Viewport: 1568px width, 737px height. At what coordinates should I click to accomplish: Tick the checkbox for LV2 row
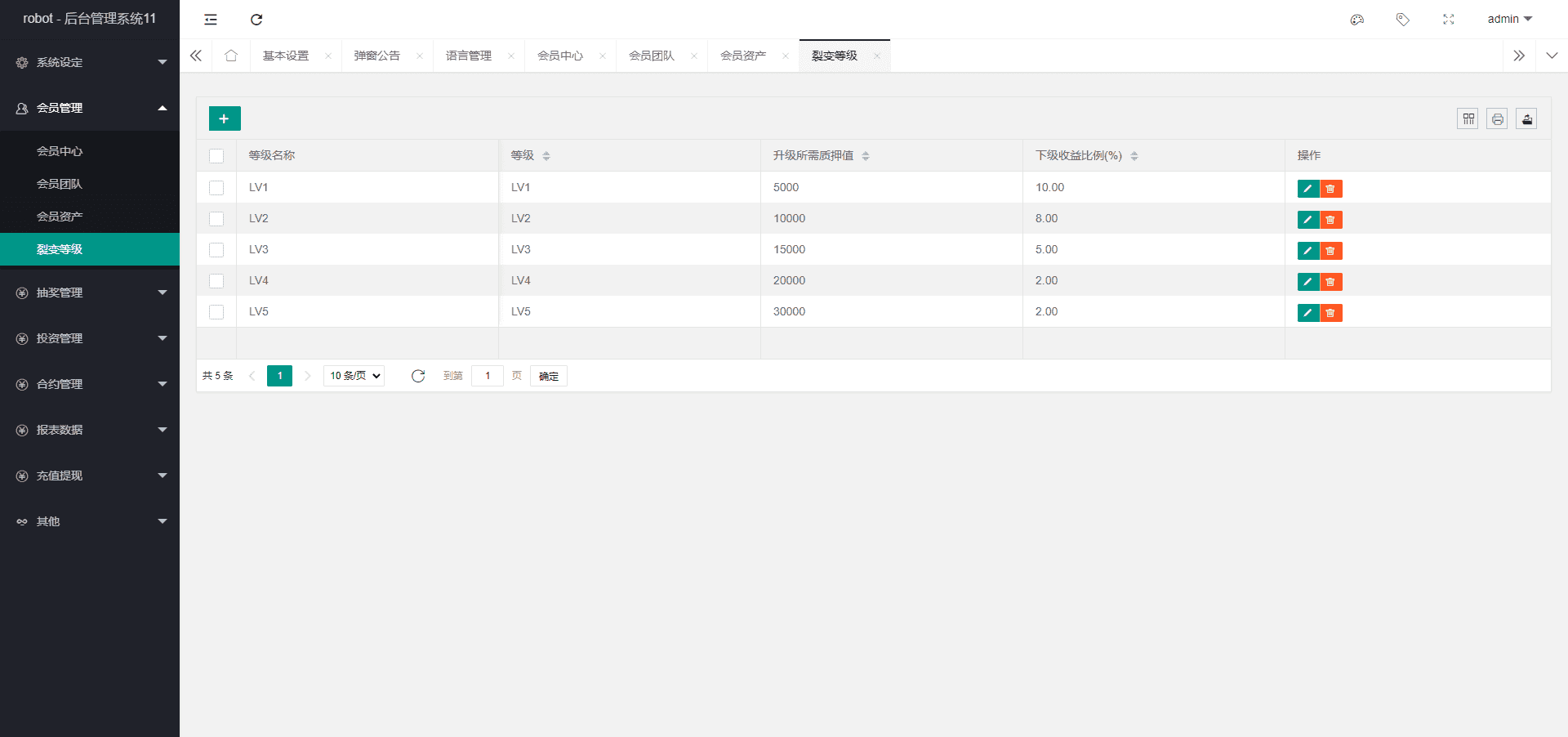[x=216, y=219]
